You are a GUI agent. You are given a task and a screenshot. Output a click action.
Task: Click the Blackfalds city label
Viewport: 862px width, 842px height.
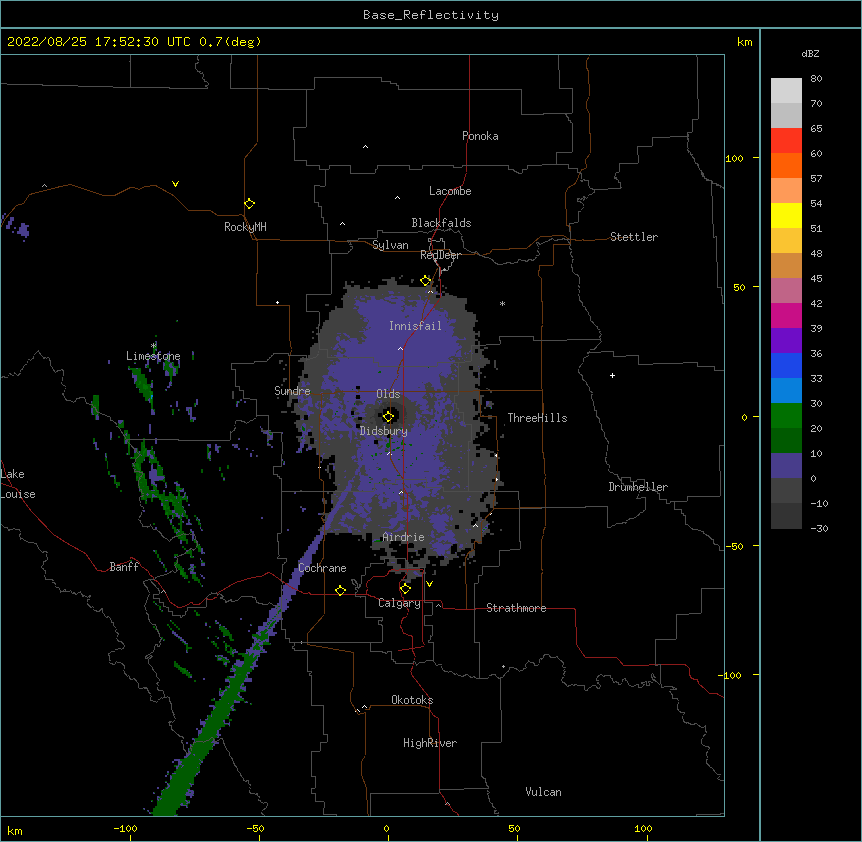pos(441,223)
